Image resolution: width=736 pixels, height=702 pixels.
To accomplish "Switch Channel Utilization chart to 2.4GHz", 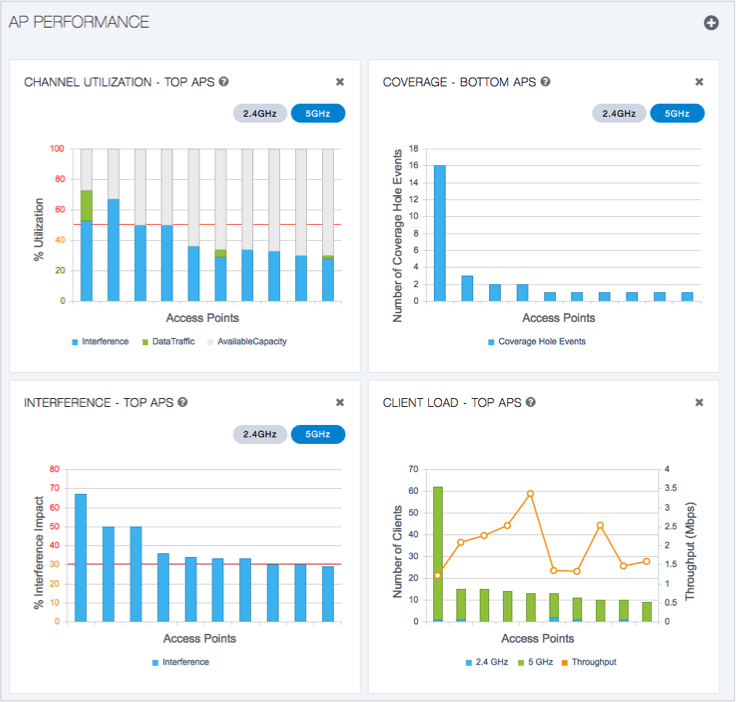I will [x=260, y=113].
